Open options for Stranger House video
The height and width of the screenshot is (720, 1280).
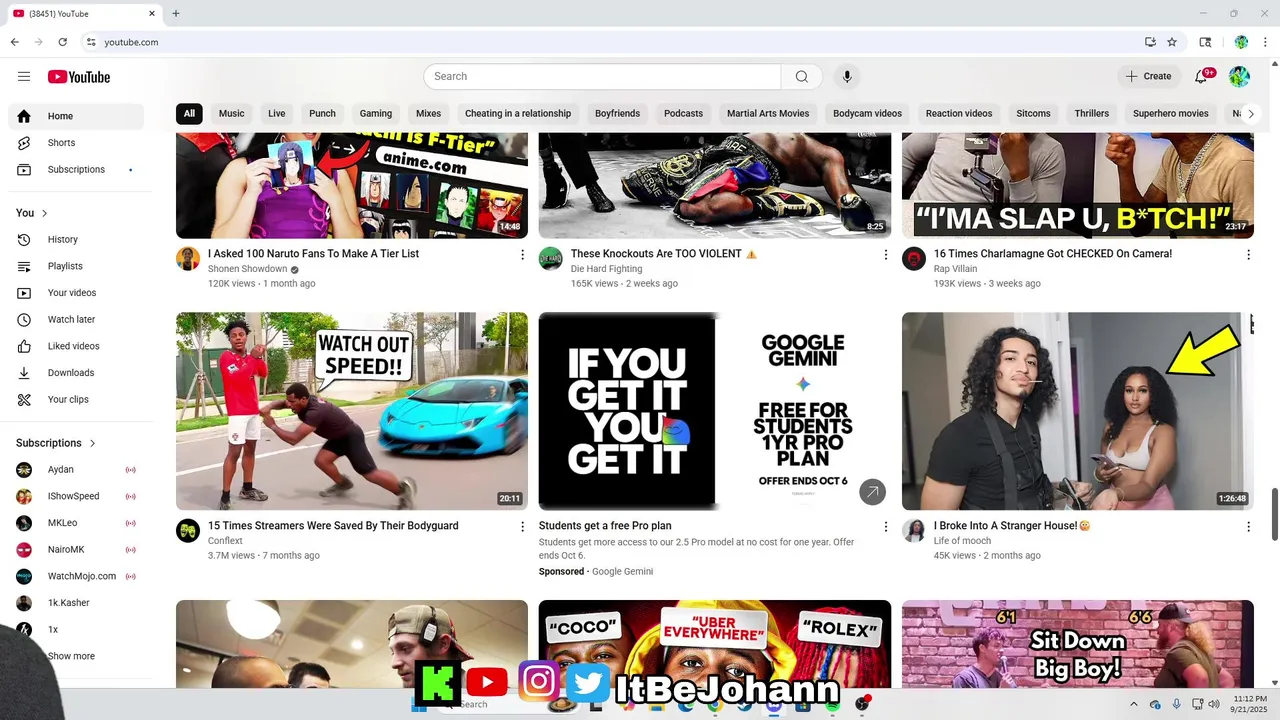(1248, 527)
